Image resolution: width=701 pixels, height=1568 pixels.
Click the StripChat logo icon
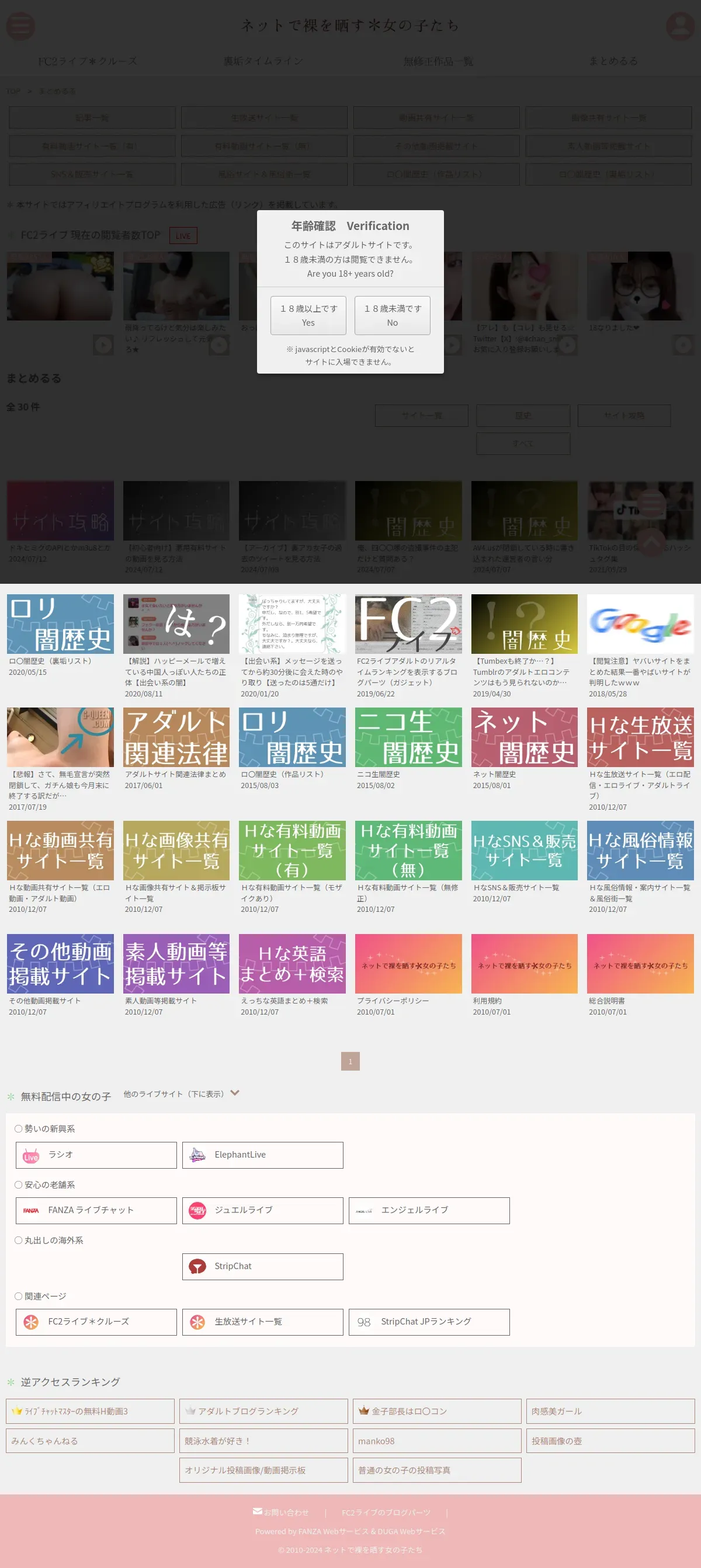197,1267
